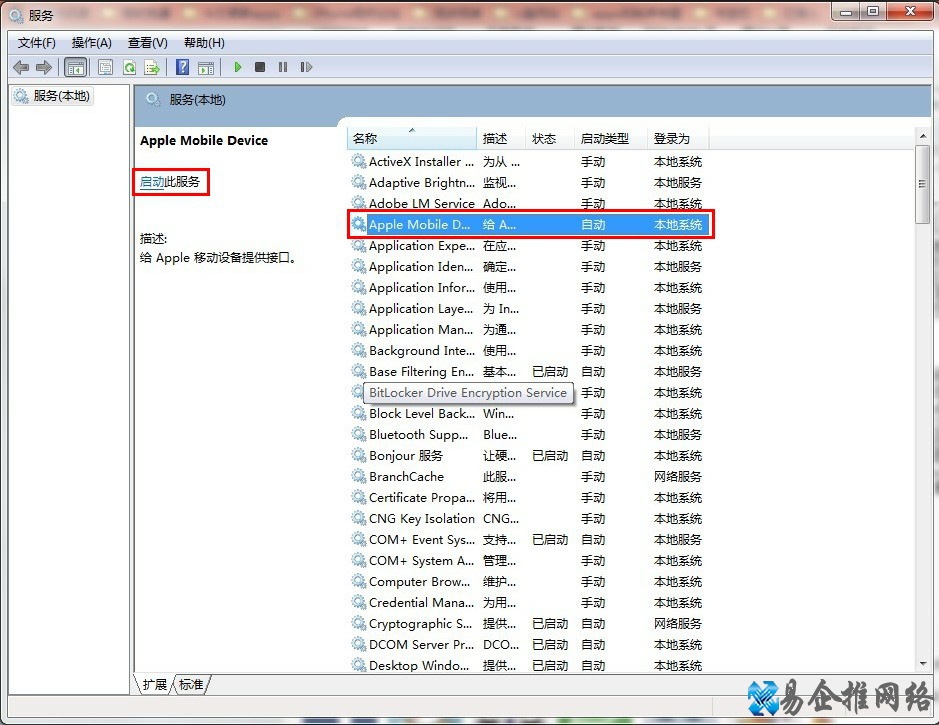Open the 文件(F) menu
Viewport: 939px width, 725px height.
pyautogui.click(x=36, y=43)
